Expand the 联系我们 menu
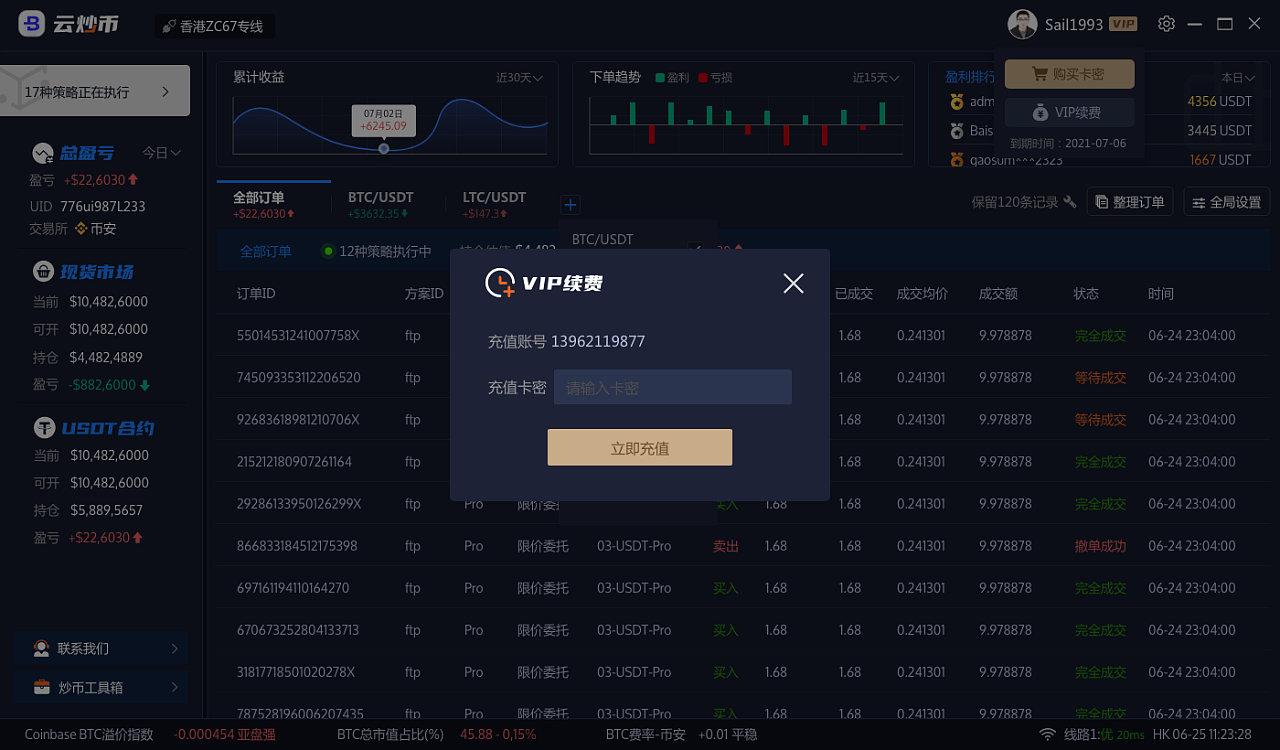1280x750 pixels. [100, 649]
